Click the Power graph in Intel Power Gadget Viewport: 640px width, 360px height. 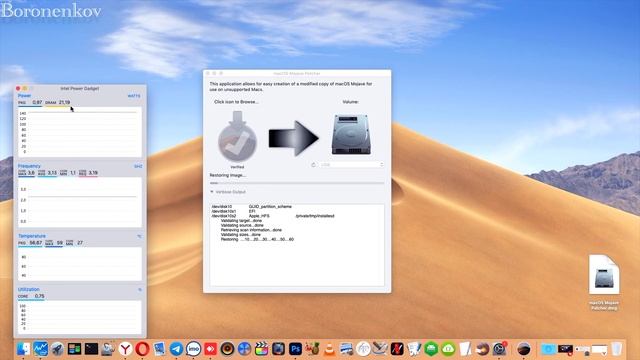[x=80, y=132]
